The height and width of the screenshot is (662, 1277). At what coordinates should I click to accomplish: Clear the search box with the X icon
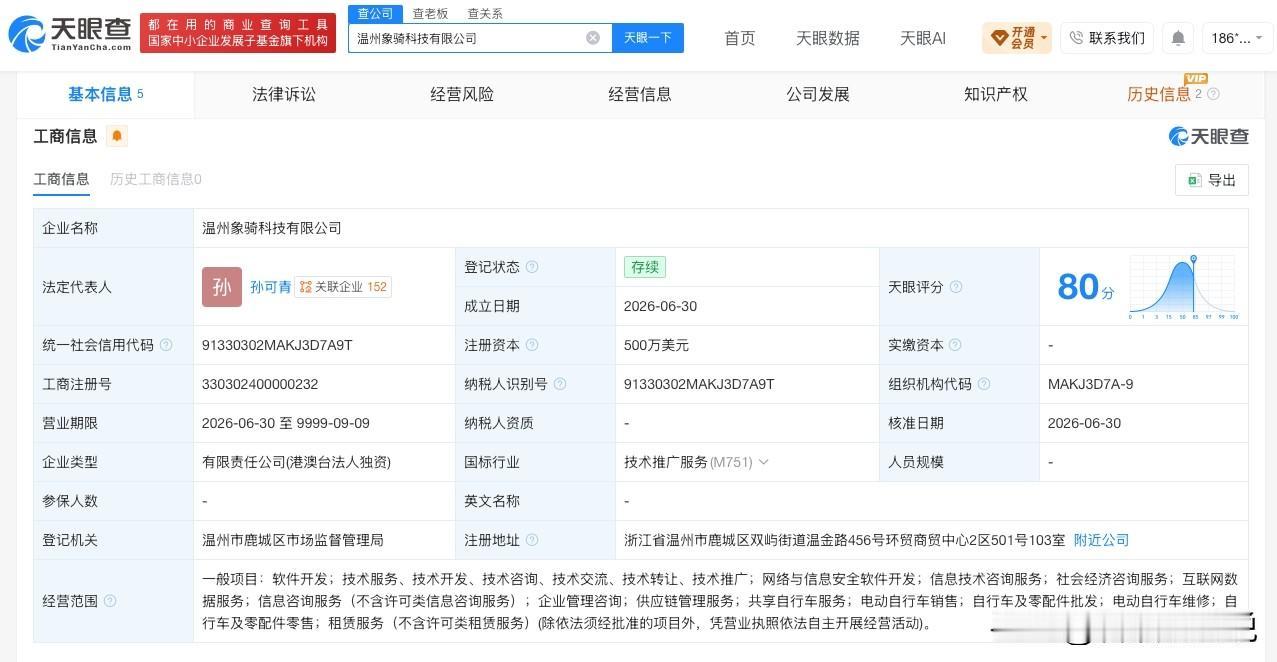[593, 38]
